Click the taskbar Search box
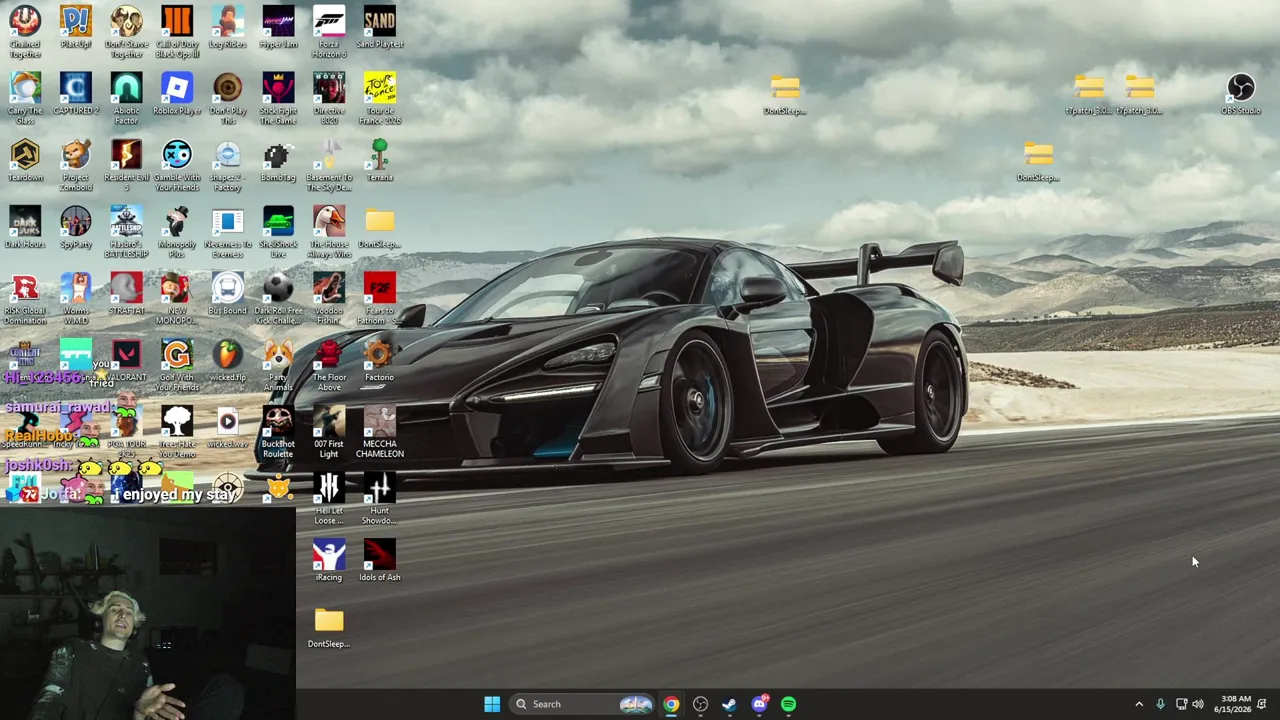 pos(582,704)
